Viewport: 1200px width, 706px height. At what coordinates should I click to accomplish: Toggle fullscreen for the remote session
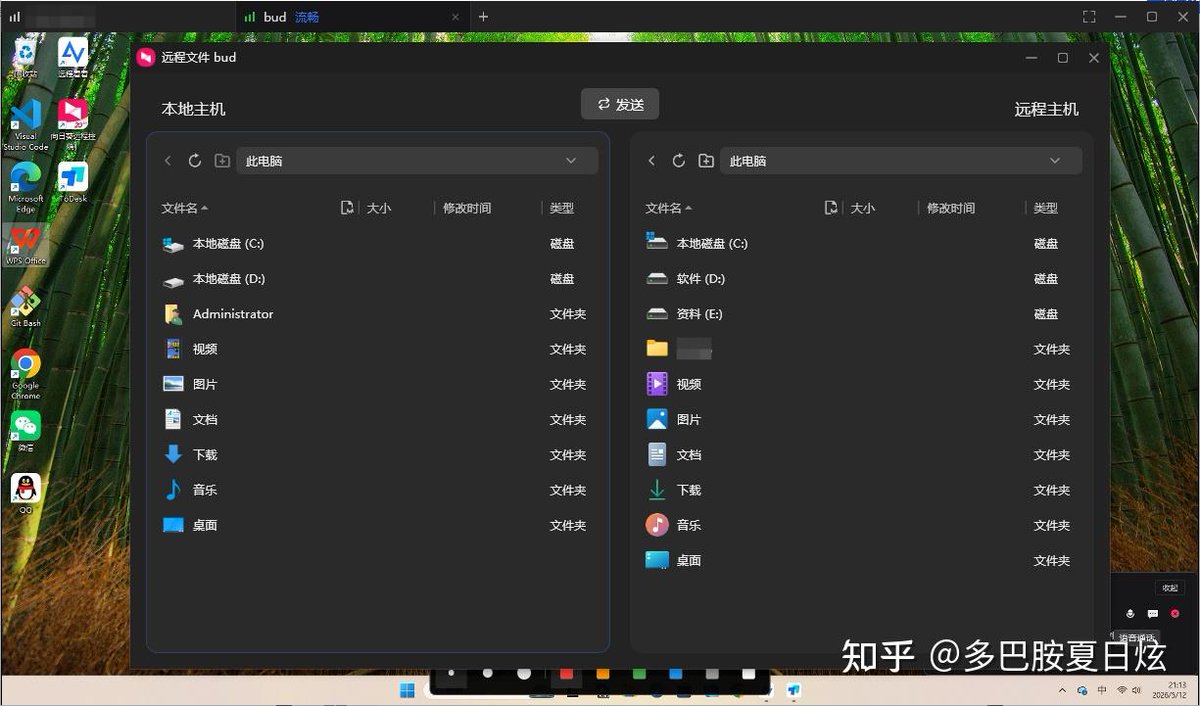[x=1089, y=17]
